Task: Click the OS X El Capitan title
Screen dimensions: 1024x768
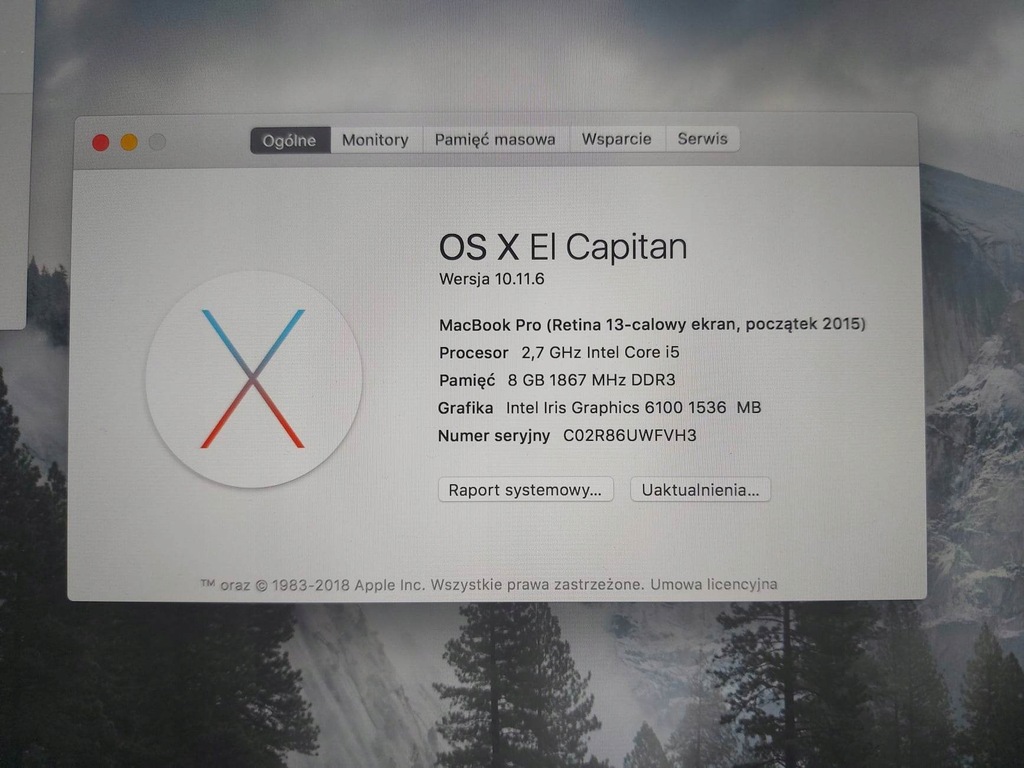Action: click(563, 247)
